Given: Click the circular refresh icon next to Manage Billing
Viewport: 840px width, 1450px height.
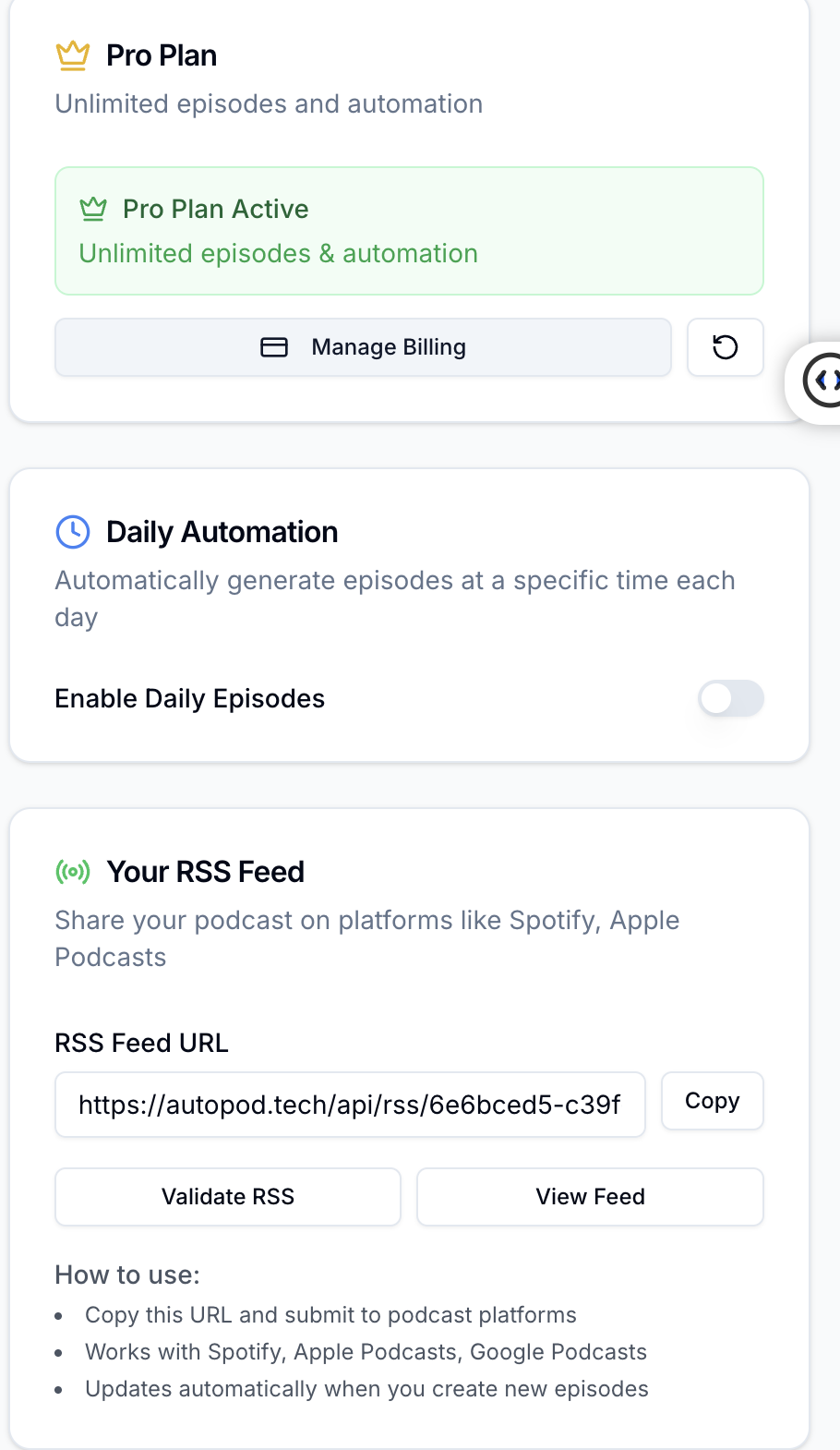Looking at the screenshot, I should (x=725, y=347).
